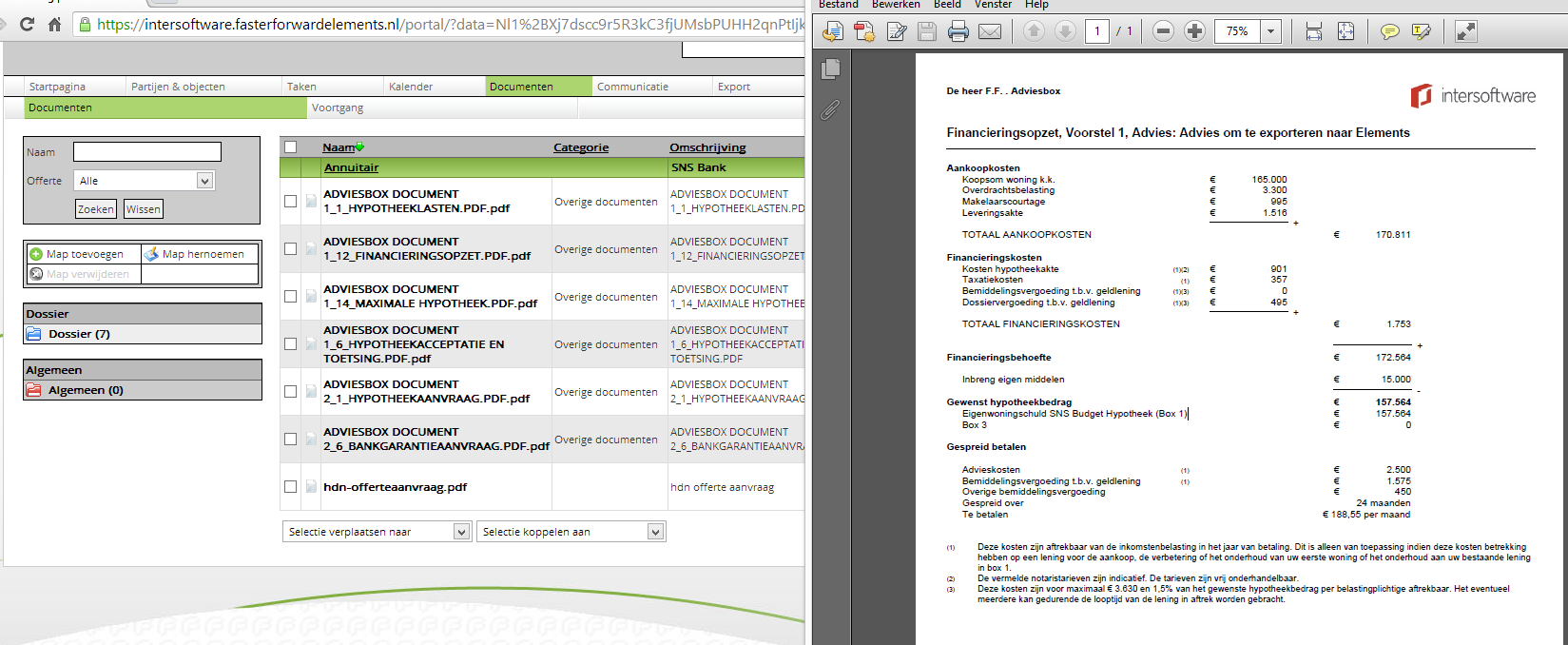Click the green padlock in address bar
1568x645 pixels.
coord(86,25)
